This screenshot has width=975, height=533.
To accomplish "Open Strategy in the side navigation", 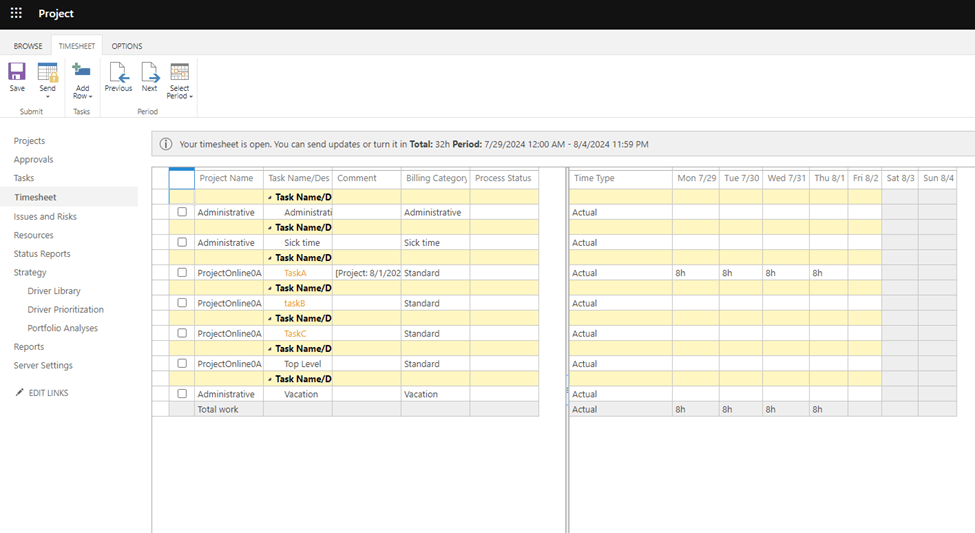I will [30, 272].
